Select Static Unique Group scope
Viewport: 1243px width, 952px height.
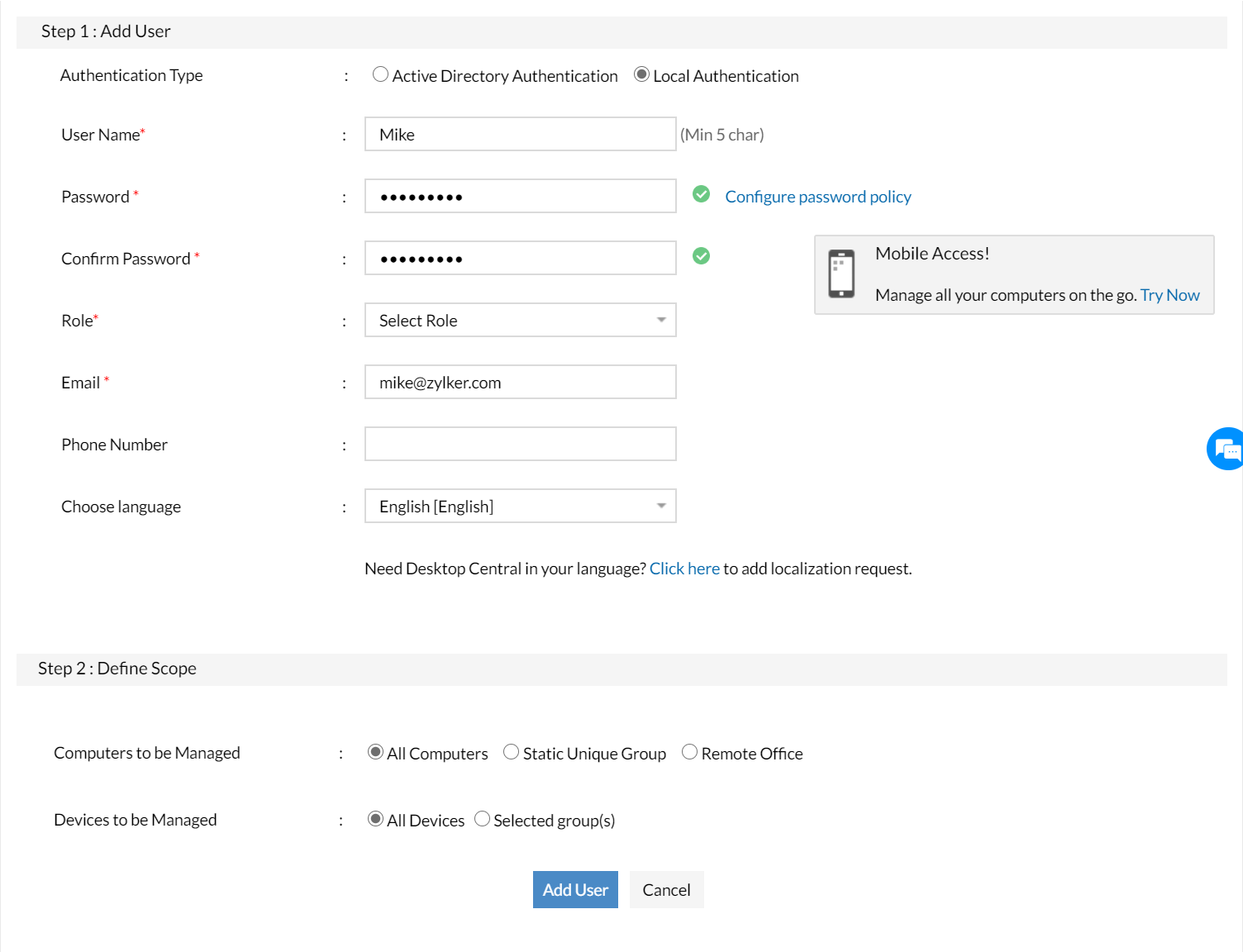512,752
